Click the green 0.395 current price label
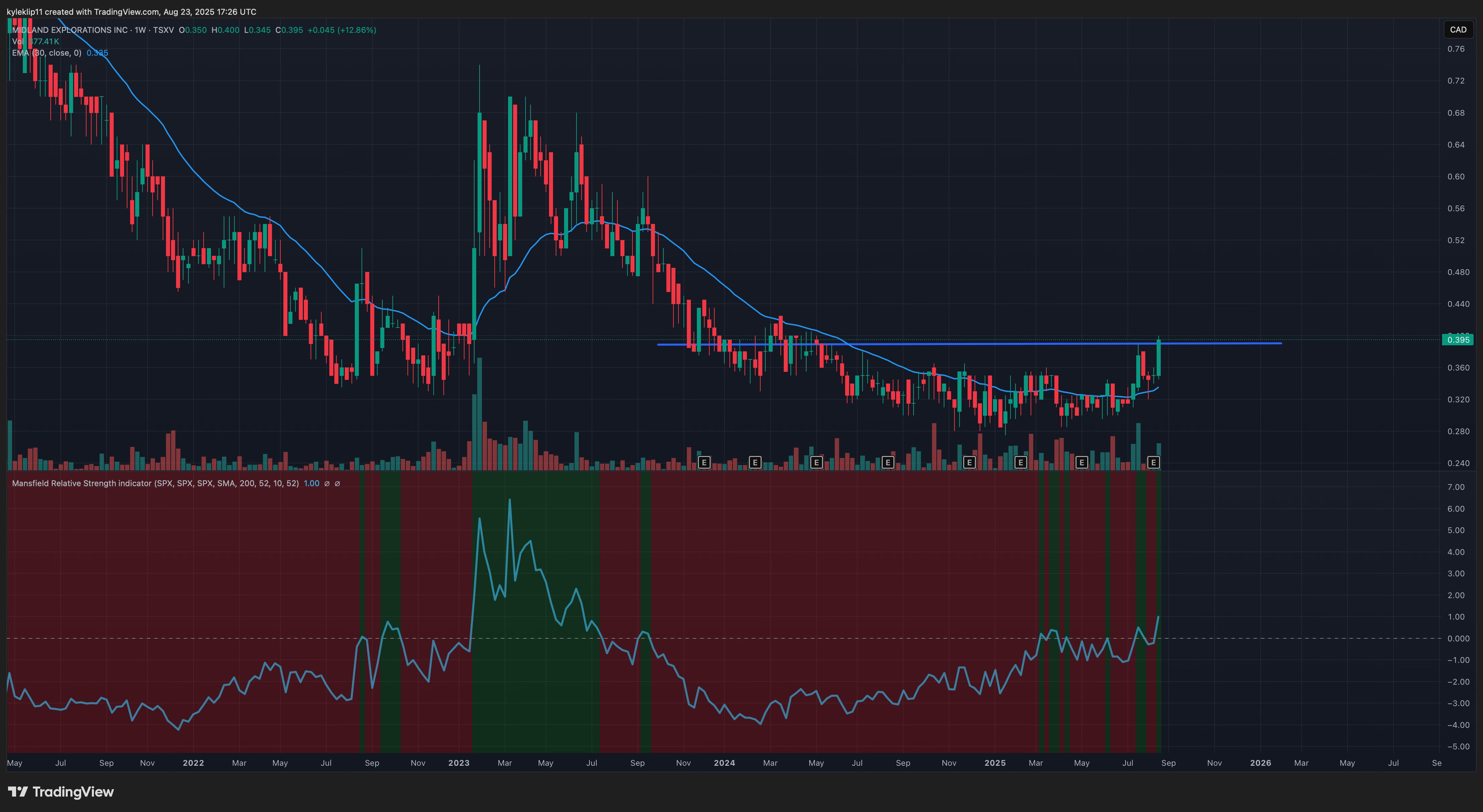This screenshot has width=1483, height=812. 1458,340
